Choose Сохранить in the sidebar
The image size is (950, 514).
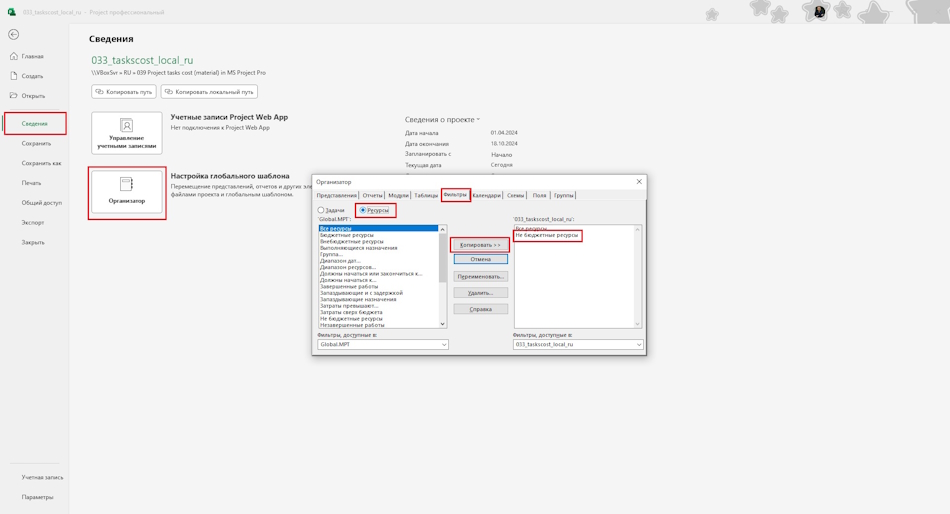coord(36,144)
